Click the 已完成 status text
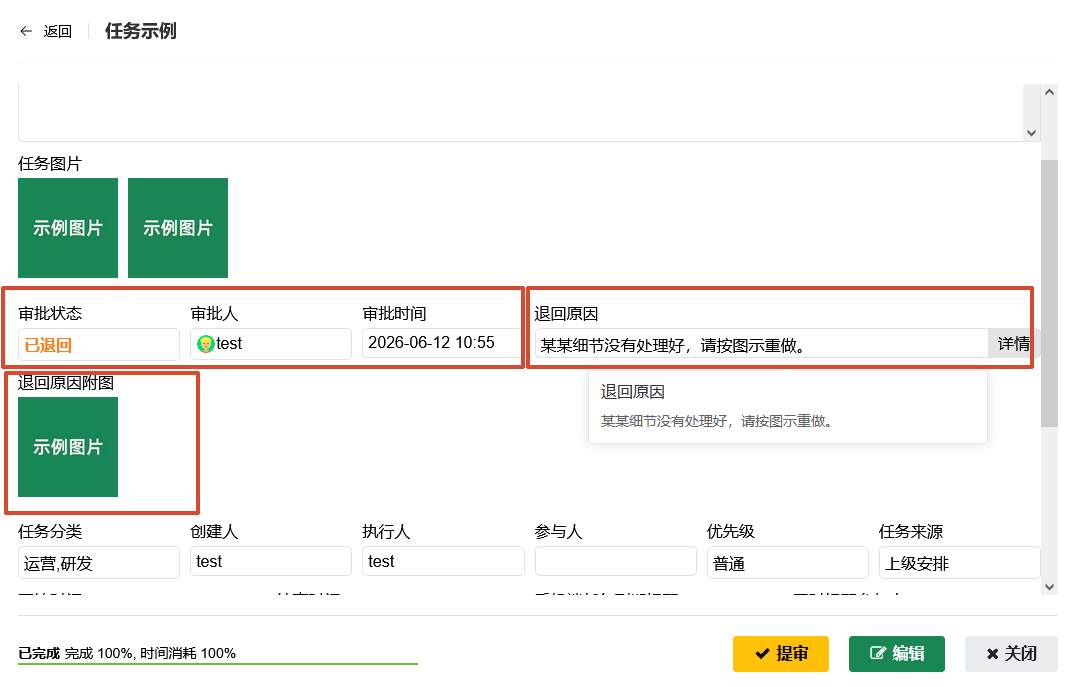 [39, 653]
